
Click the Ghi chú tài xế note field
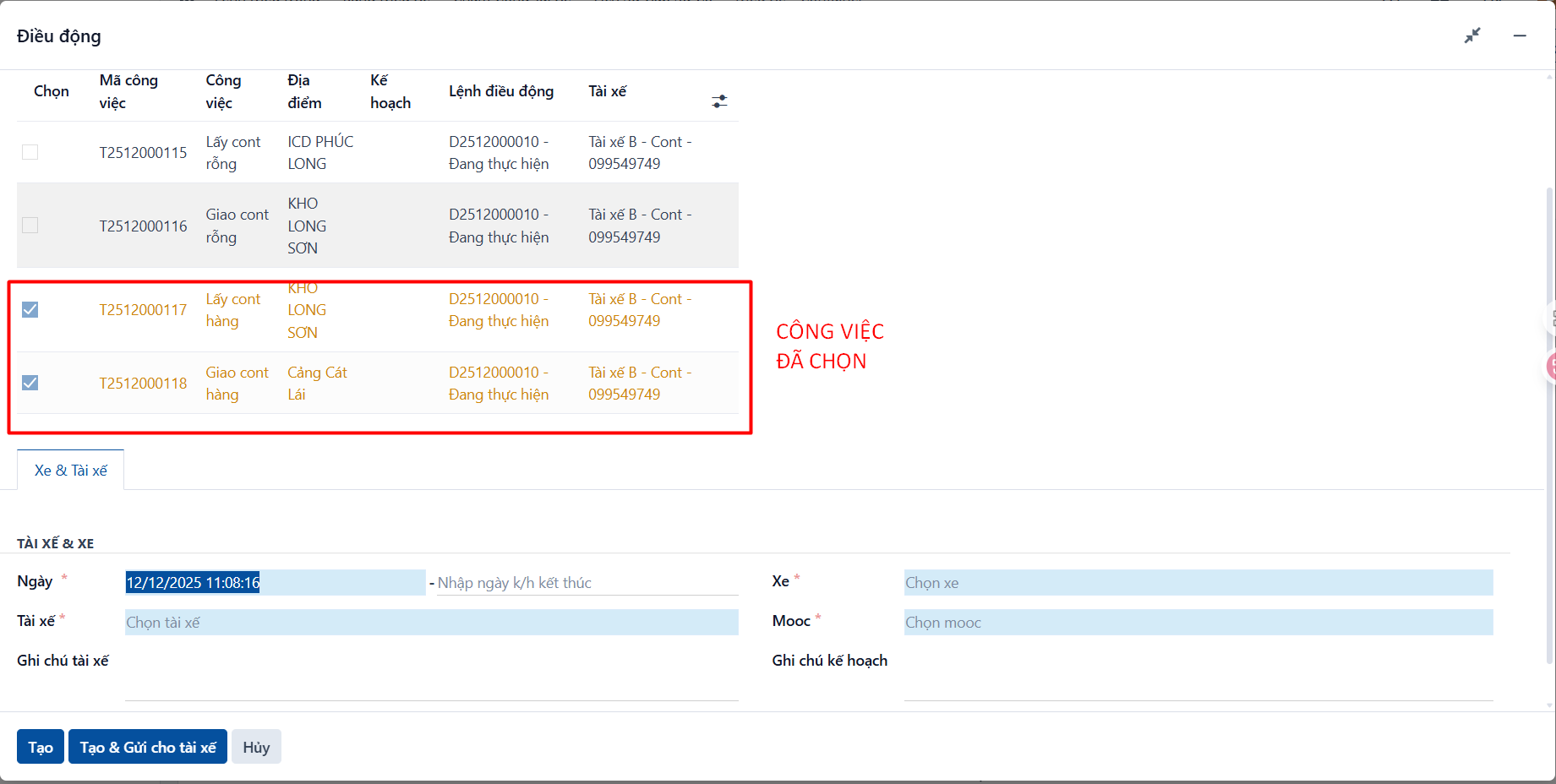coord(432,676)
